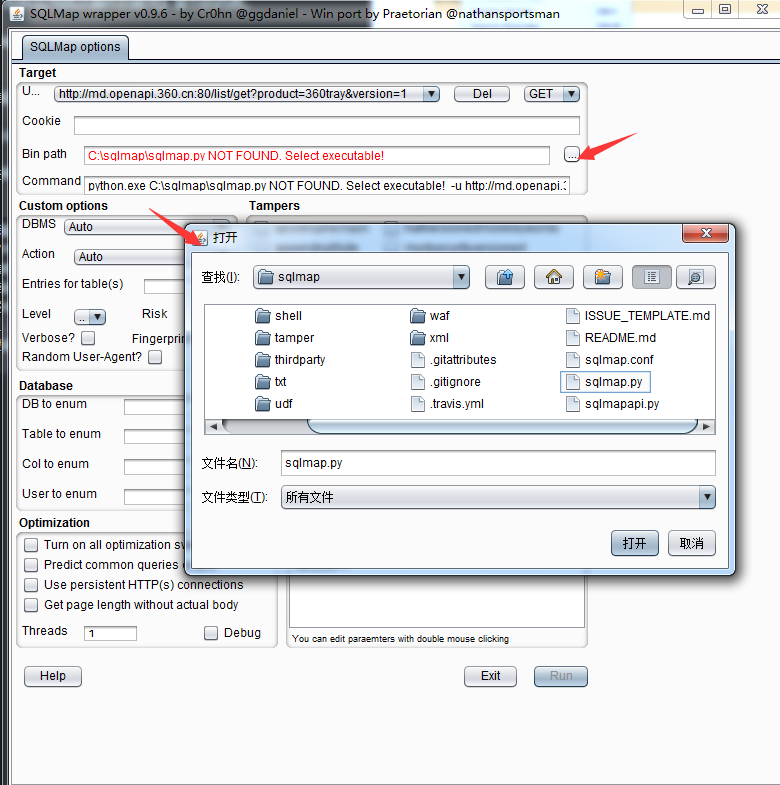This screenshot has width=780, height=785.
Task: Enable Random User-Agent checkbox
Action: tap(155, 357)
